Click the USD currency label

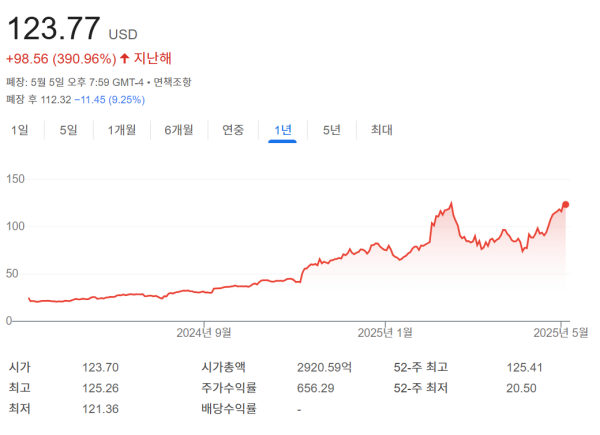123,34
